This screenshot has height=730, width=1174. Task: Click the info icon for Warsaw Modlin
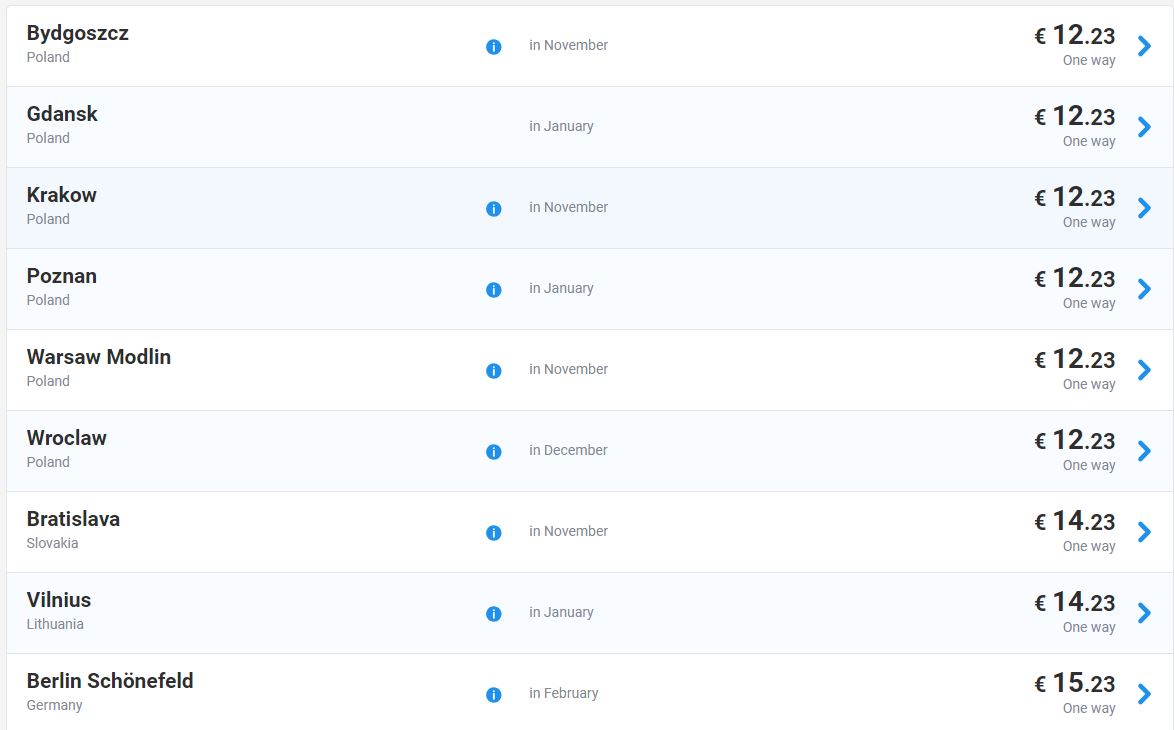click(493, 371)
